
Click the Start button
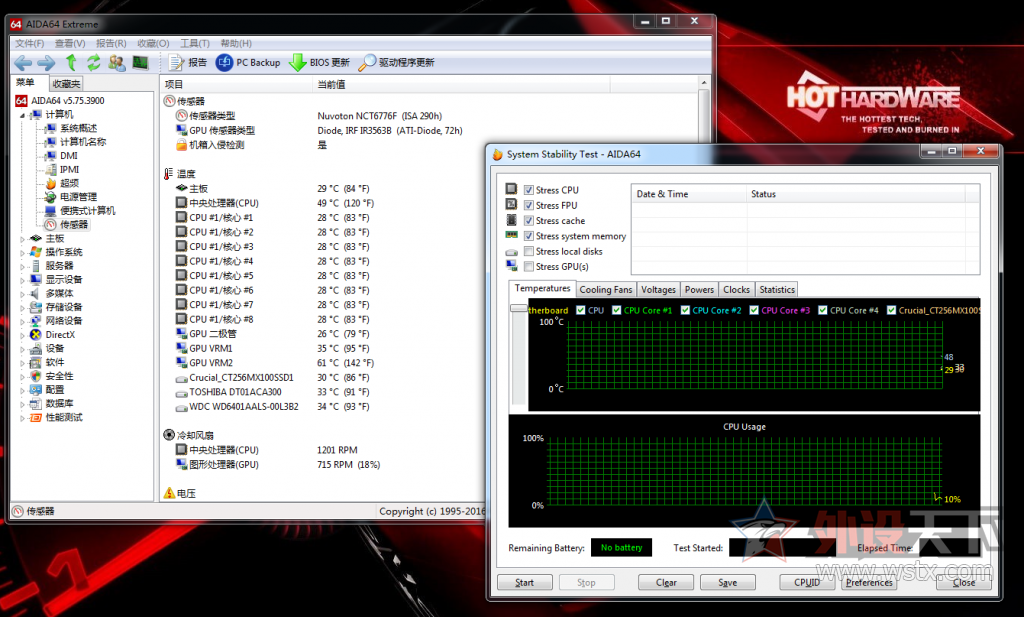tap(524, 582)
